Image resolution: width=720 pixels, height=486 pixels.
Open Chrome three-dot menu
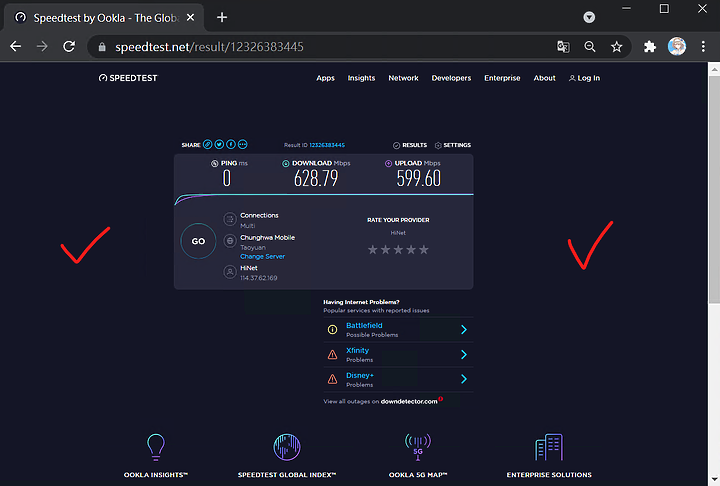click(x=703, y=46)
